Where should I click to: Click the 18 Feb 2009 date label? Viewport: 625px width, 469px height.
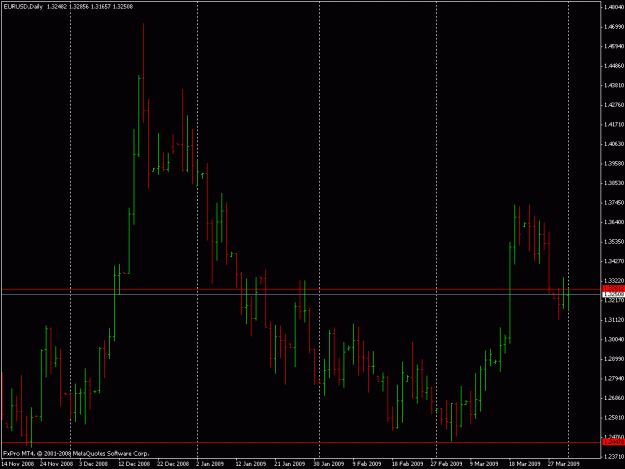[x=407, y=464]
